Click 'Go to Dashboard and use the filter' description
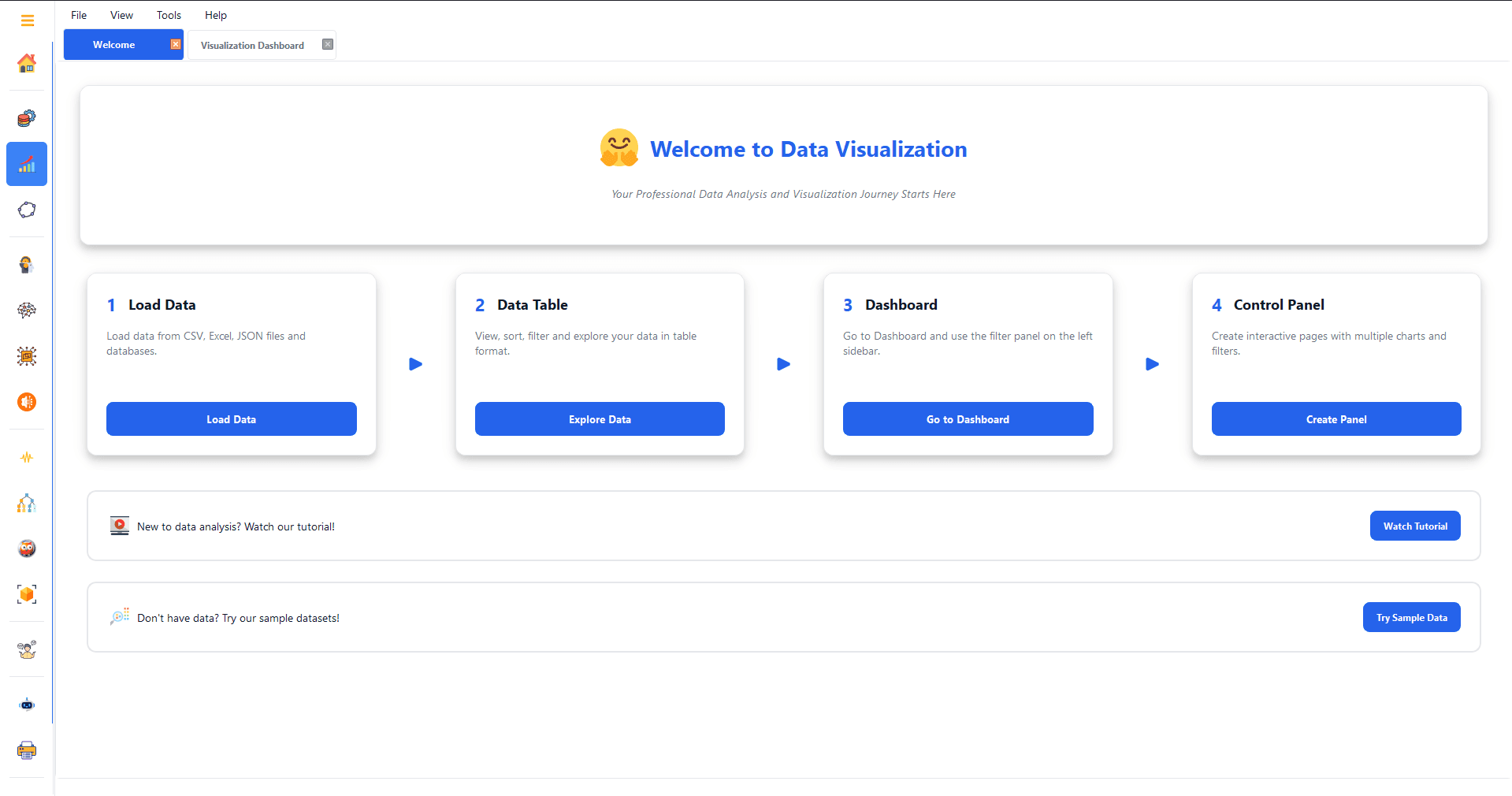Image resolution: width=1512 pixels, height=796 pixels. (x=968, y=344)
